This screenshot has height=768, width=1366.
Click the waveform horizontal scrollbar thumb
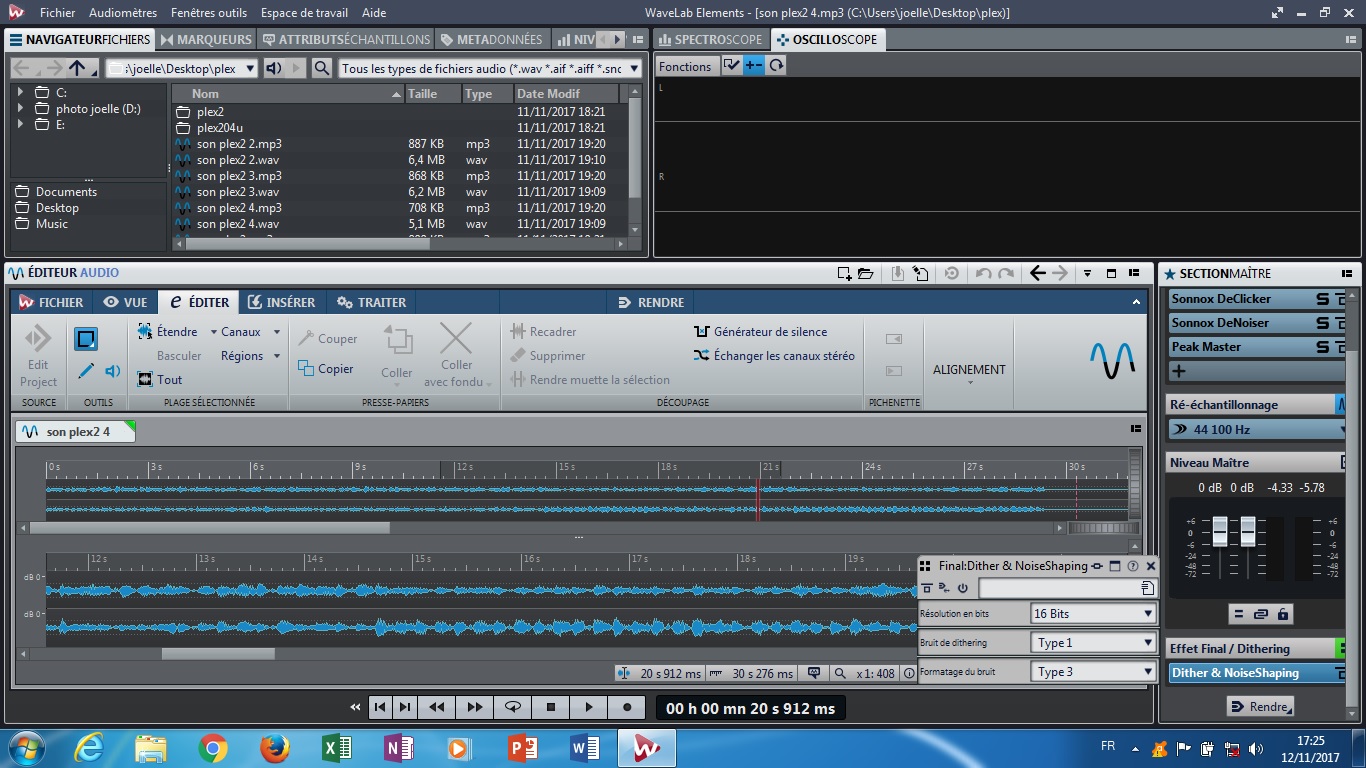coord(218,654)
